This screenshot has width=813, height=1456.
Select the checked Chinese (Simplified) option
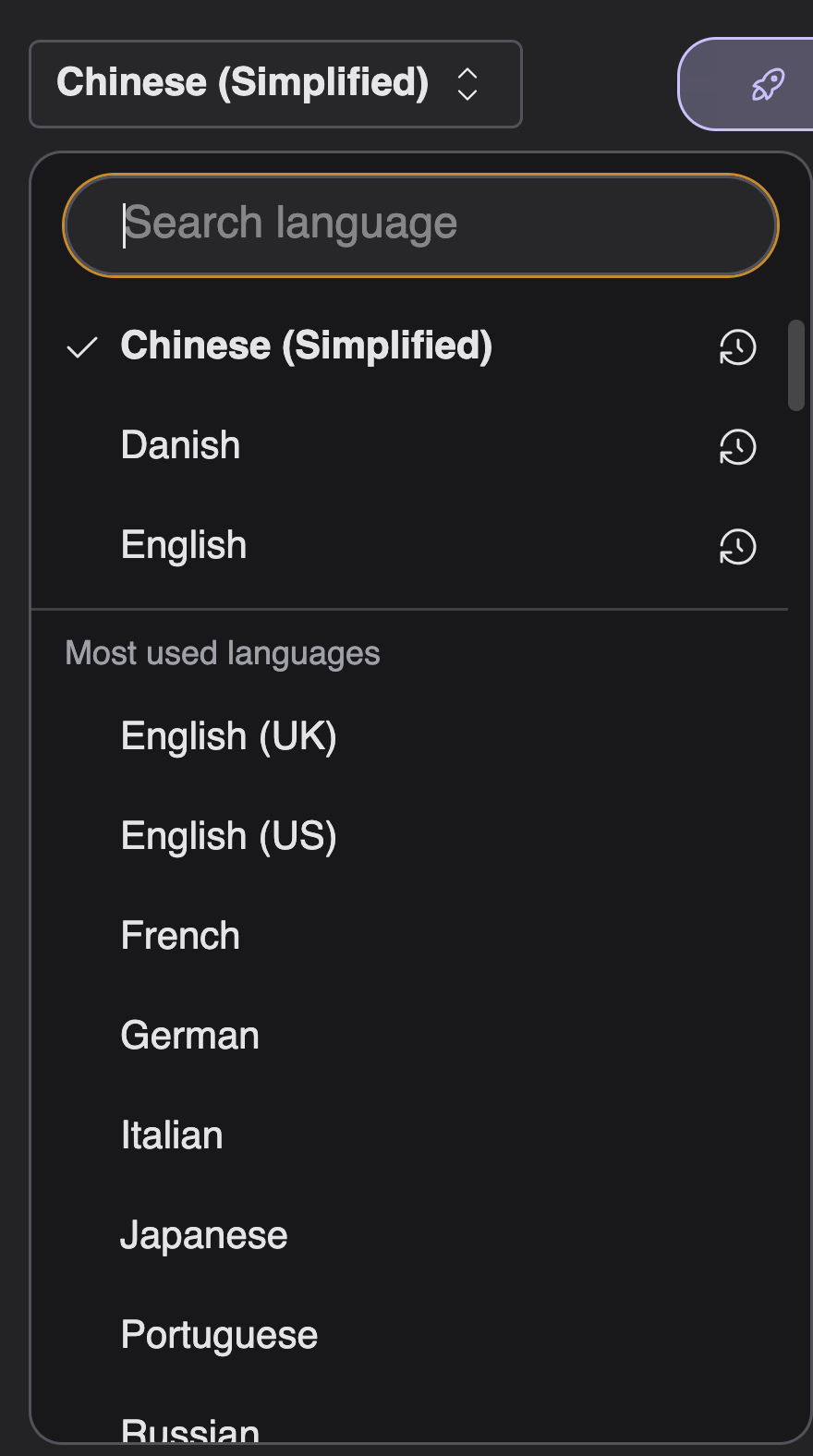[306, 346]
